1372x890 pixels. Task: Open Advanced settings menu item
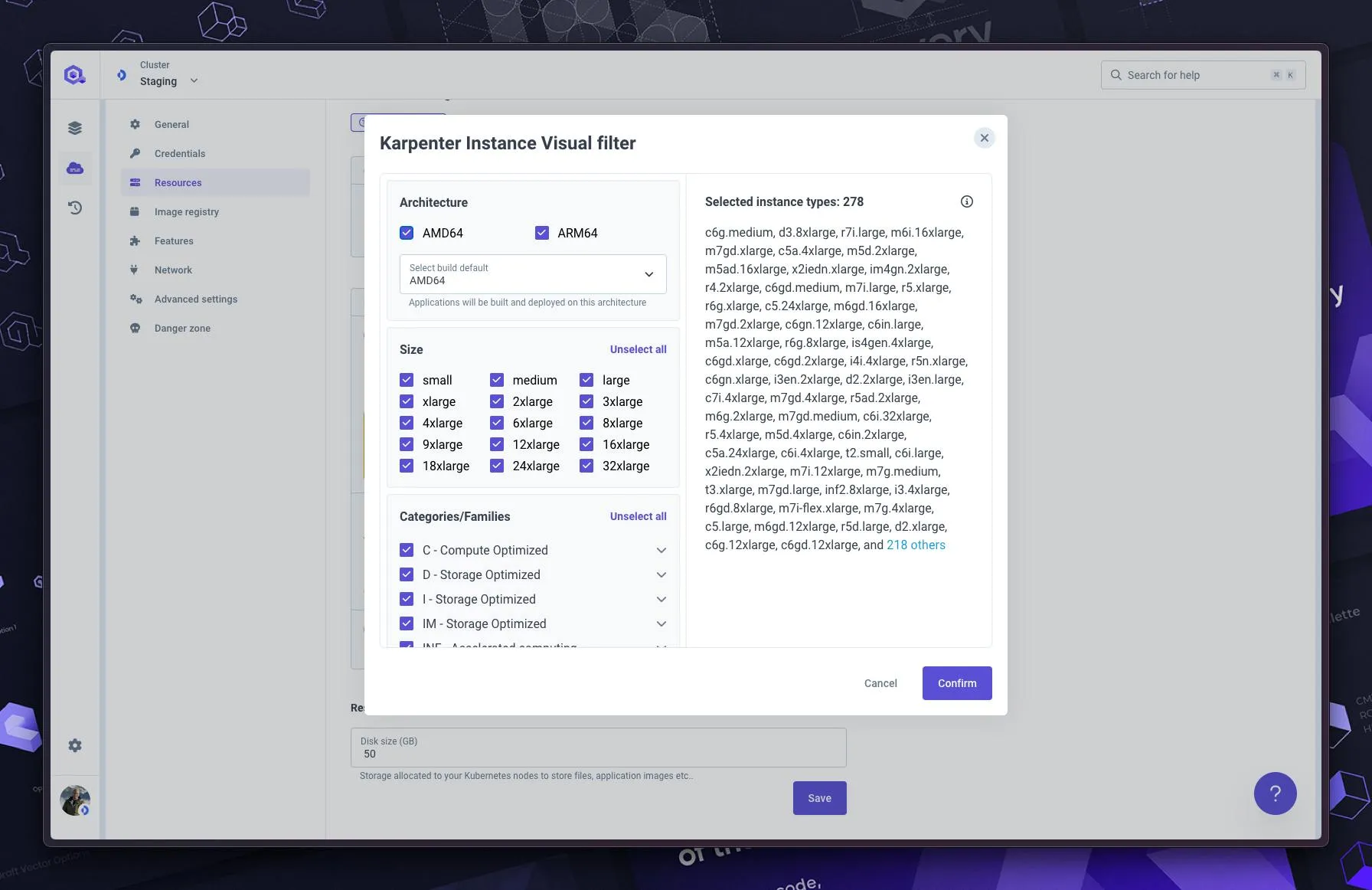[215, 299]
